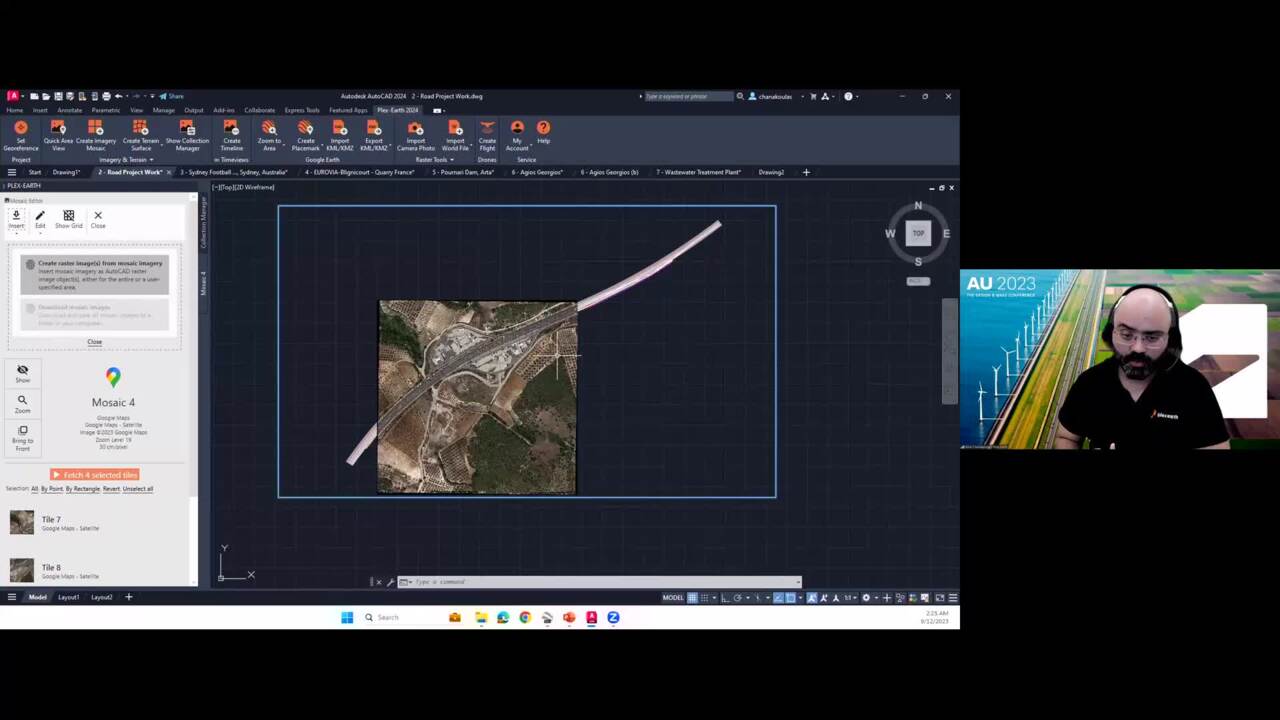Toggle snap mode in status bar
Viewport: 1280px width, 720px height.
tap(704, 598)
